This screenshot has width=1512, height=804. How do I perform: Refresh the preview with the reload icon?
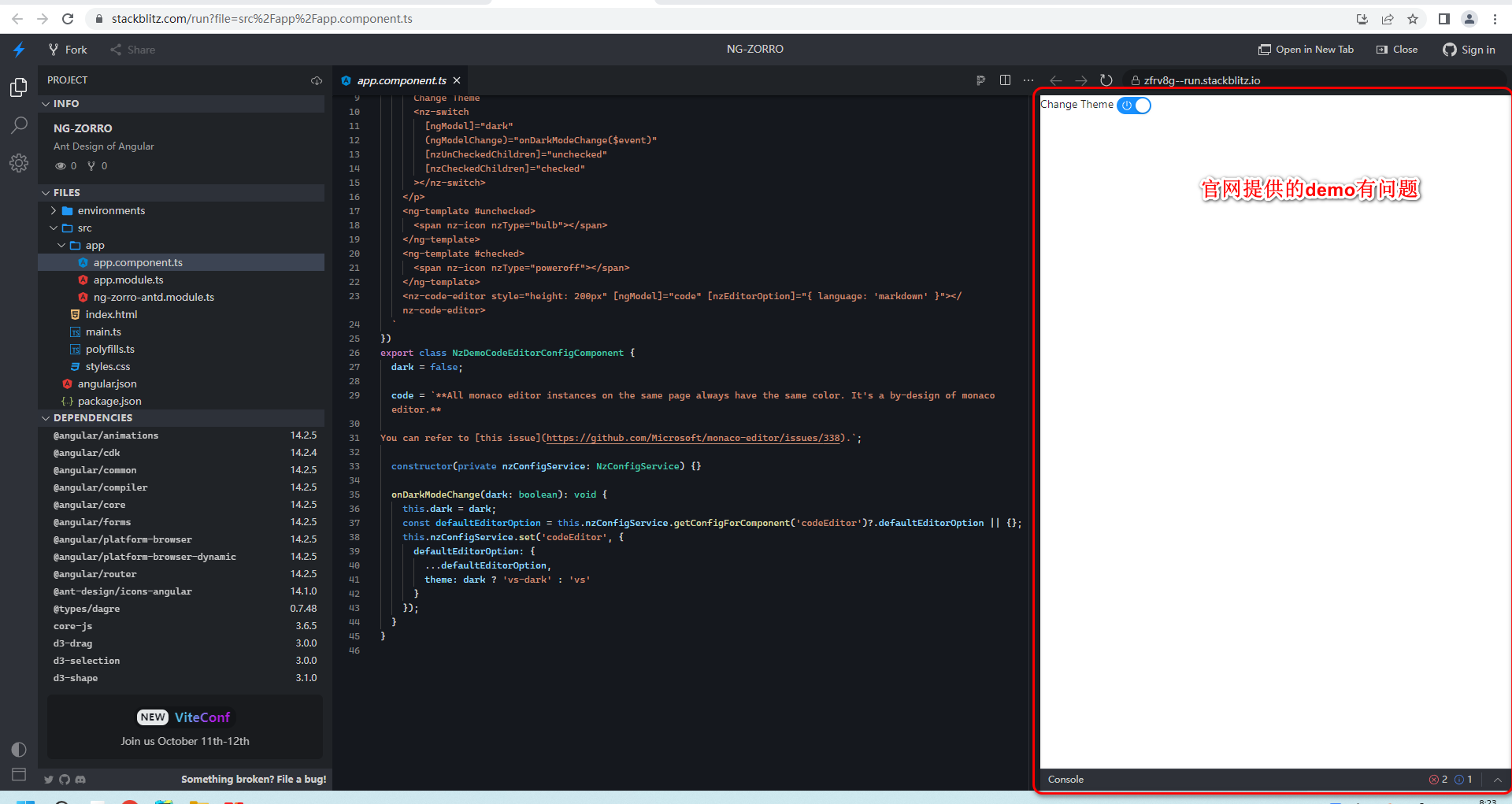1106,80
